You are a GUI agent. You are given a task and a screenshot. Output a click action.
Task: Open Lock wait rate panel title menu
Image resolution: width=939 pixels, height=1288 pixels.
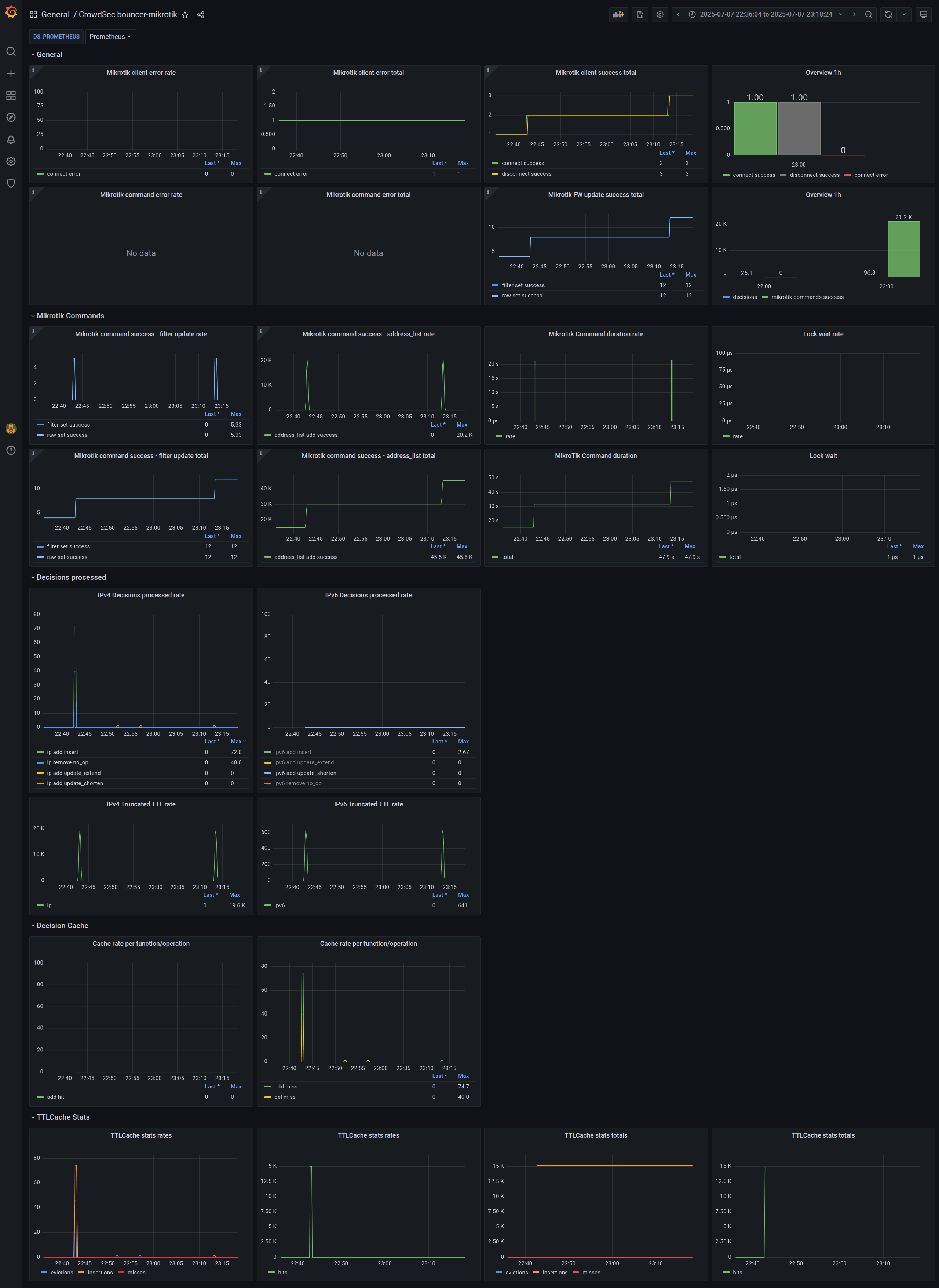[x=823, y=334]
